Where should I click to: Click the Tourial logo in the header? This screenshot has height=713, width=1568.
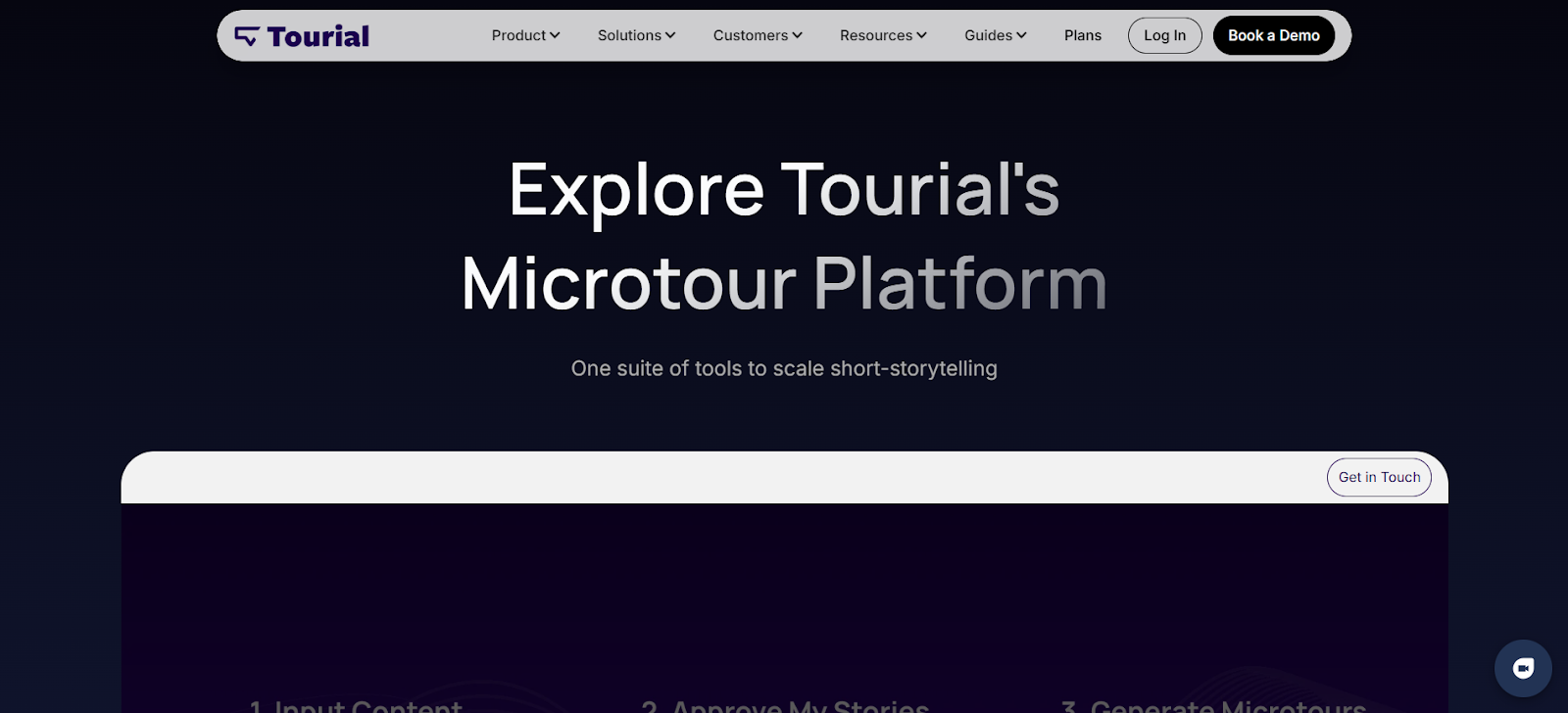(x=302, y=36)
